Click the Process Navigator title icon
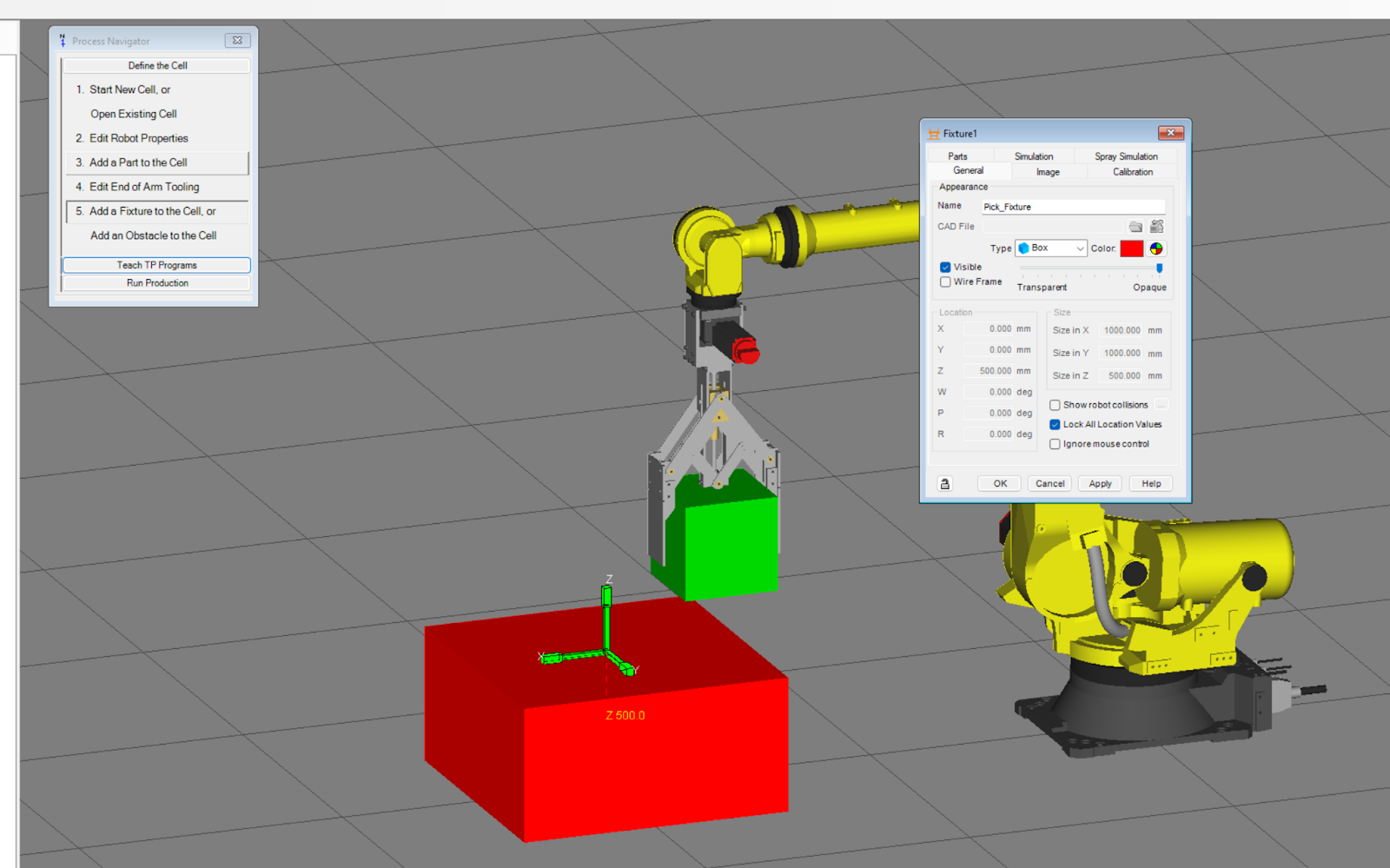Viewport: 1390px width, 868px height. pos(63,41)
